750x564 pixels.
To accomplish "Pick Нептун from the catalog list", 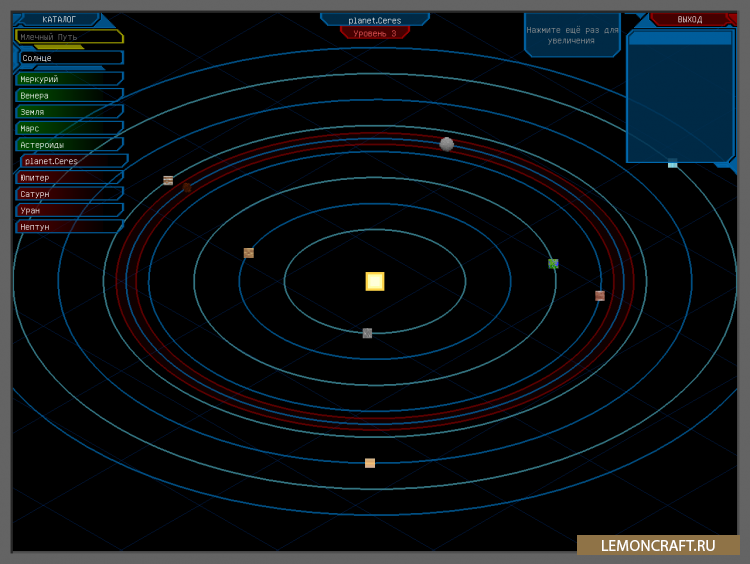I will [x=68, y=227].
